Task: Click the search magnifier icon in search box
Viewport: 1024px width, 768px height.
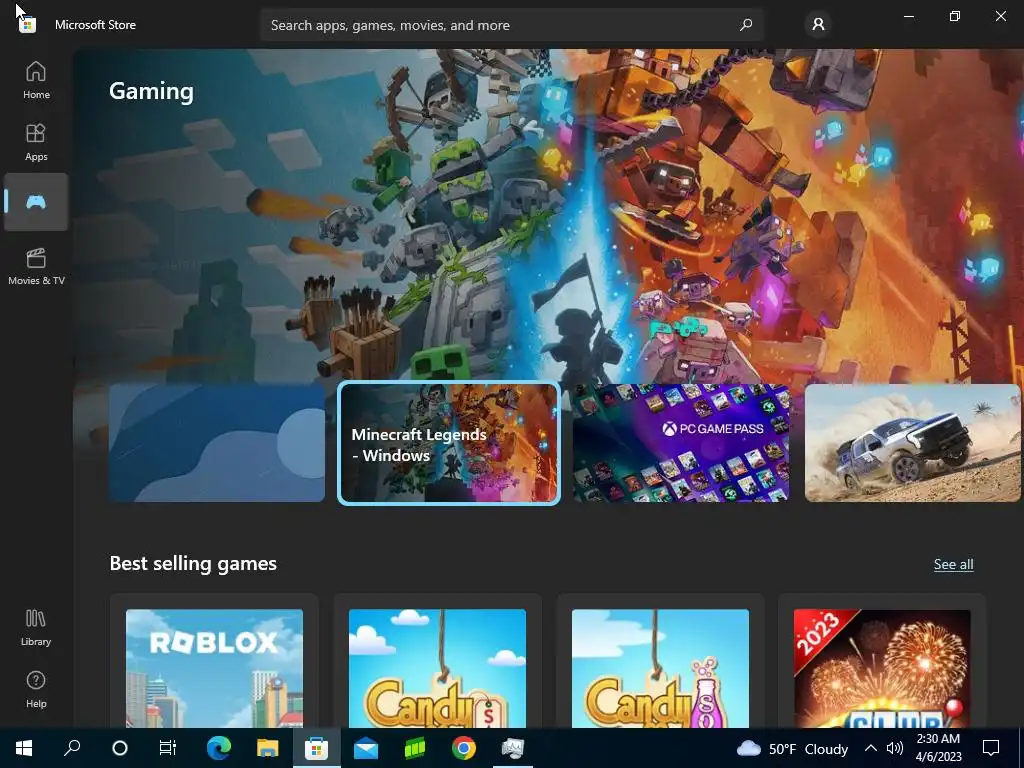Action: pyautogui.click(x=746, y=25)
